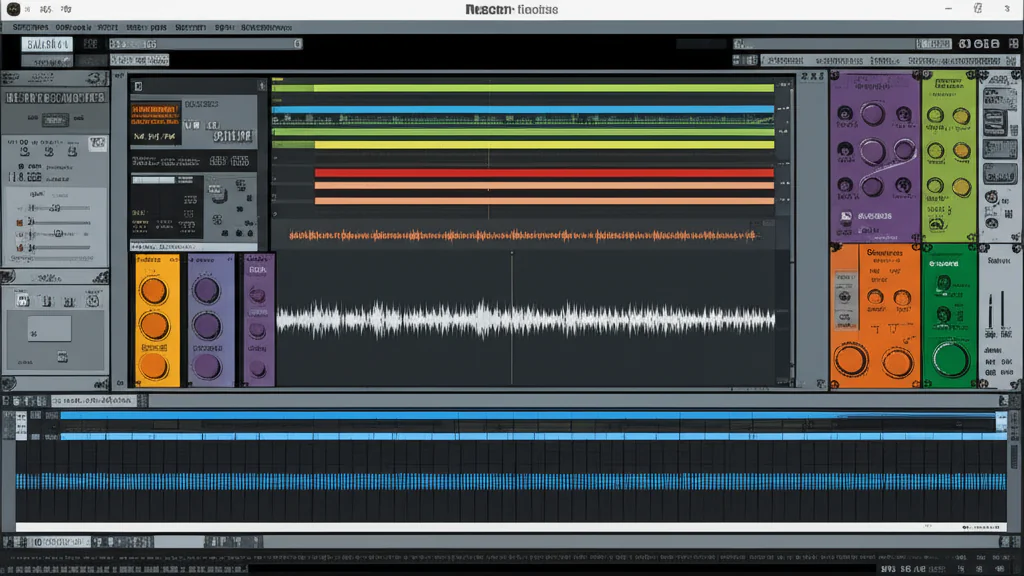Click the left small knob on the orange rack
Image resolution: width=1024 pixels, height=576 pixels.
click(875, 298)
